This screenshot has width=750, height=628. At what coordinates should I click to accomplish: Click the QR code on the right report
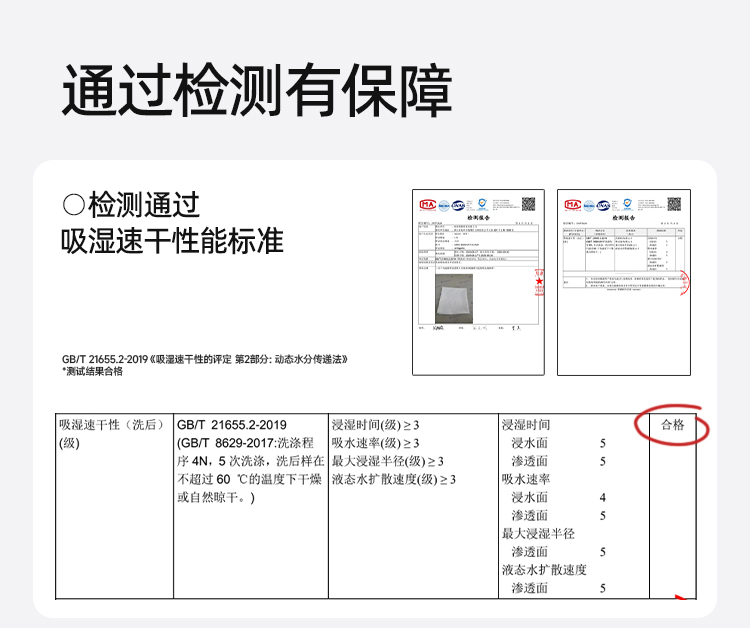pos(674,204)
